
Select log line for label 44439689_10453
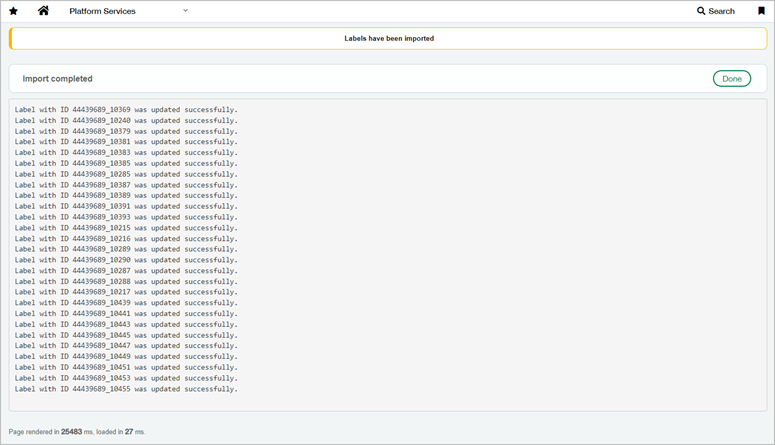126,378
